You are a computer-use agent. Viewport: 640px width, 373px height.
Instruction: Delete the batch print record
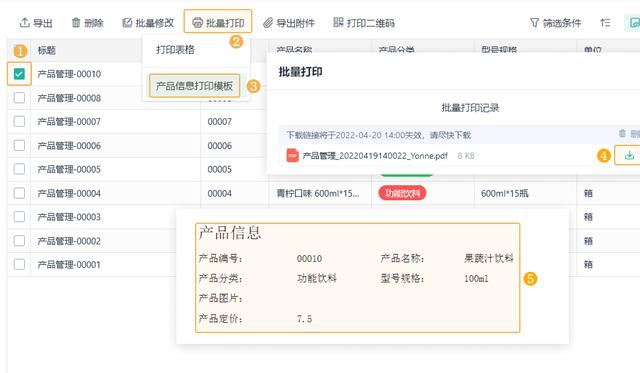coord(629,134)
